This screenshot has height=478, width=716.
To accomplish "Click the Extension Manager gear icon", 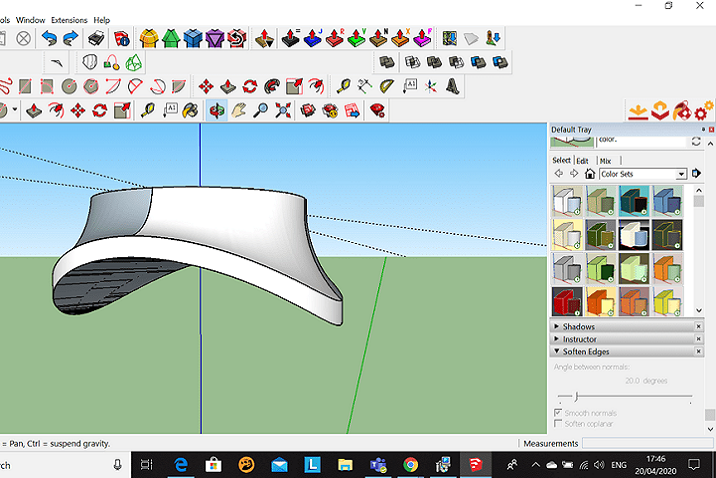I will [705, 109].
